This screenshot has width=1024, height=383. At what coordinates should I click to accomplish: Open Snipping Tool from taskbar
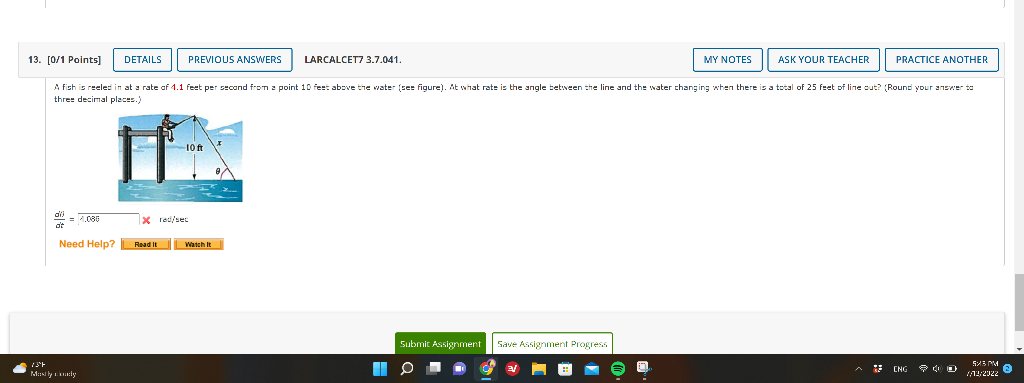(x=643, y=369)
